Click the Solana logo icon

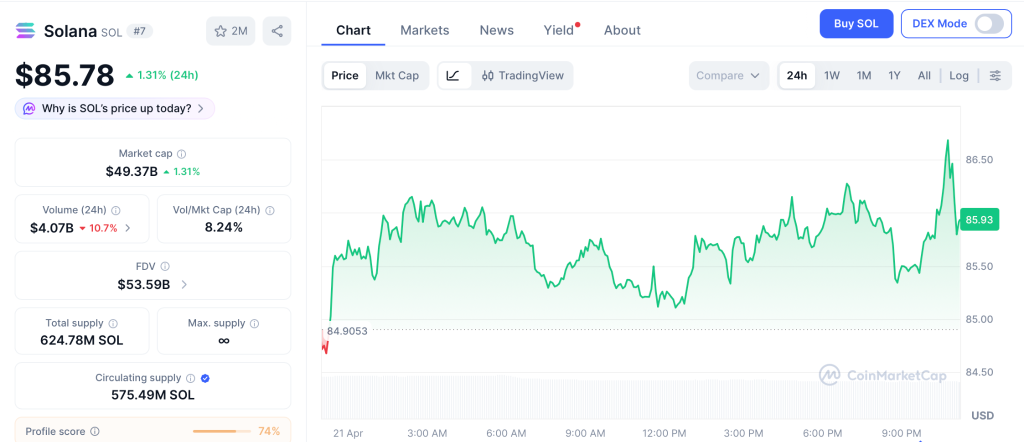point(26,31)
